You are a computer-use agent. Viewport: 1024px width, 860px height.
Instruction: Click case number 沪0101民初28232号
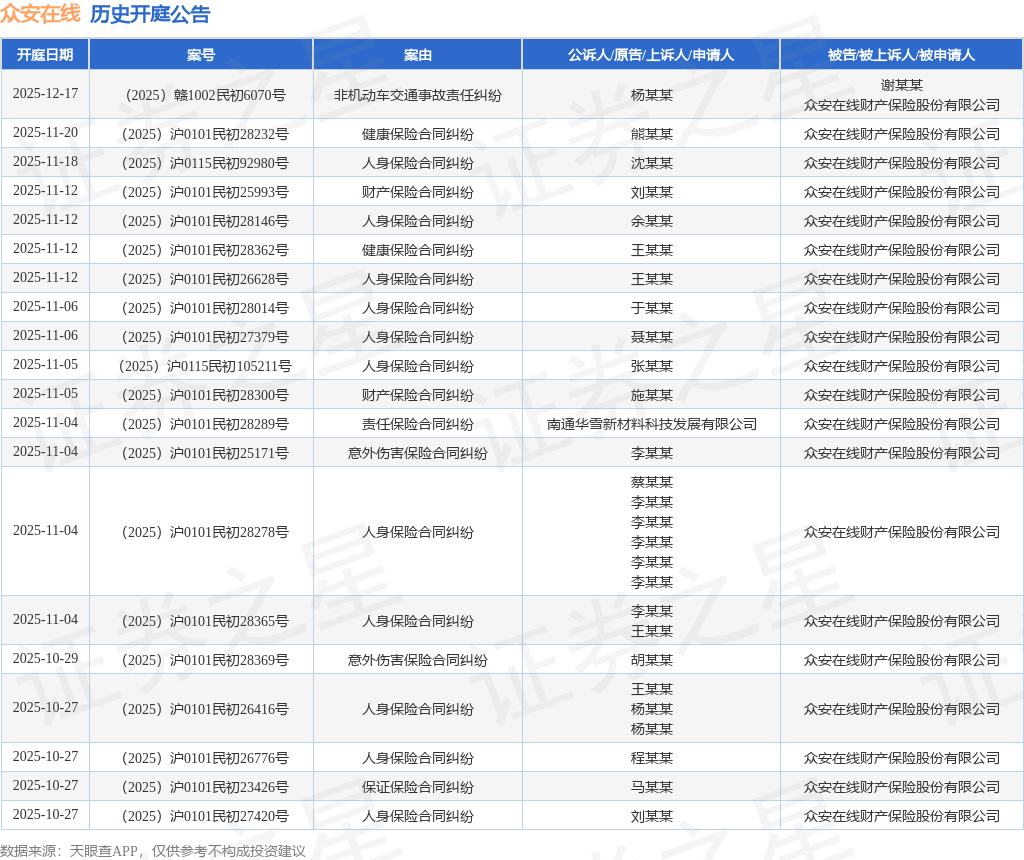[x=206, y=134]
